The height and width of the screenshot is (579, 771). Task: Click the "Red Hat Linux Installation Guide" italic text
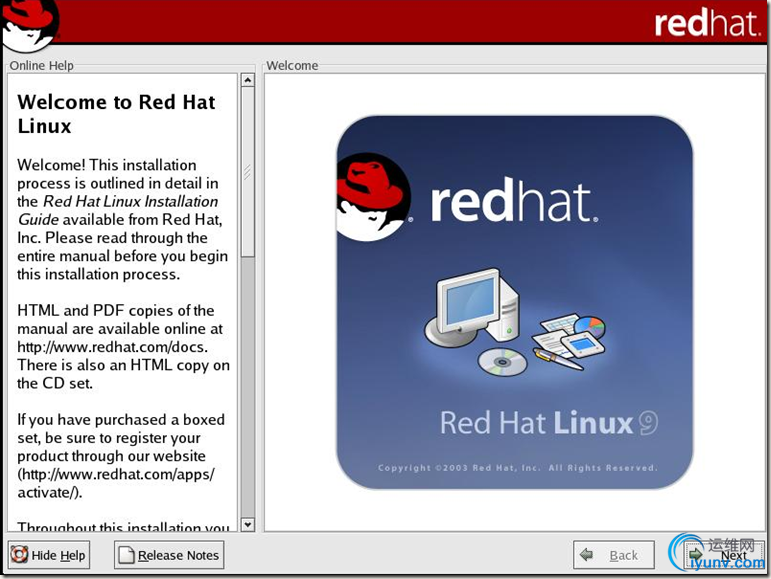tap(118, 210)
